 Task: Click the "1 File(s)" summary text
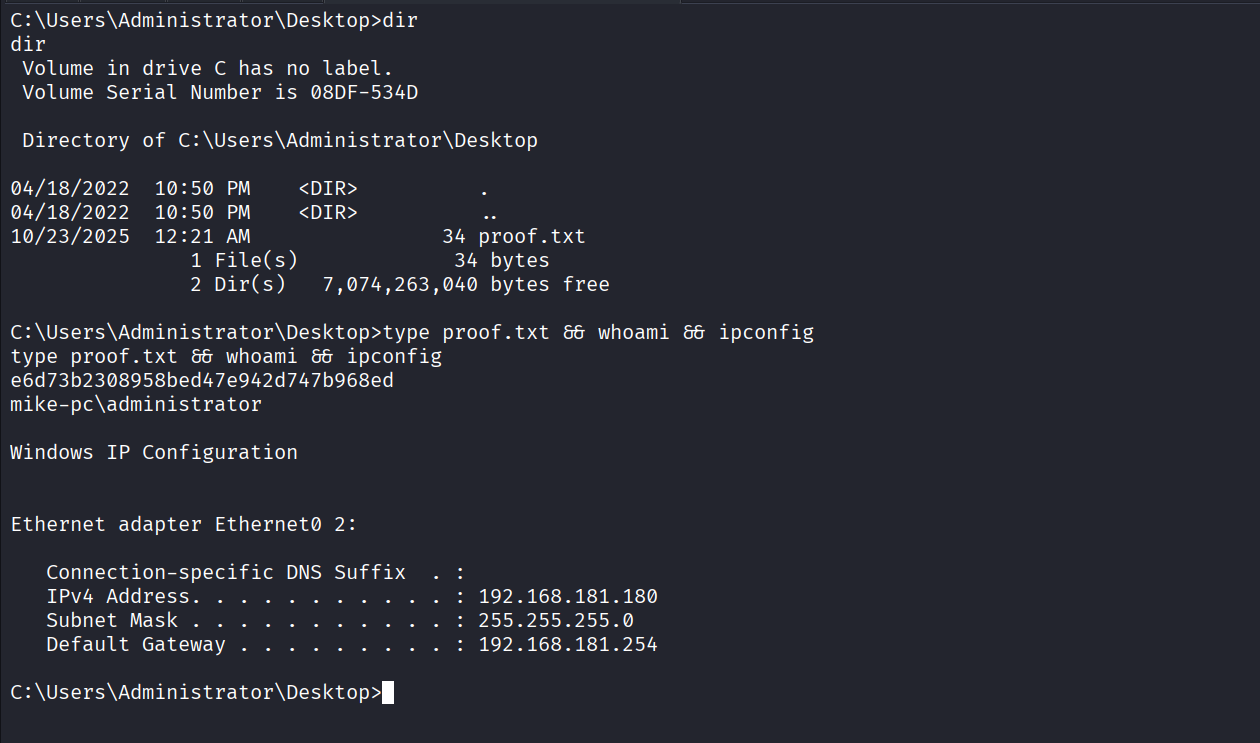(244, 261)
